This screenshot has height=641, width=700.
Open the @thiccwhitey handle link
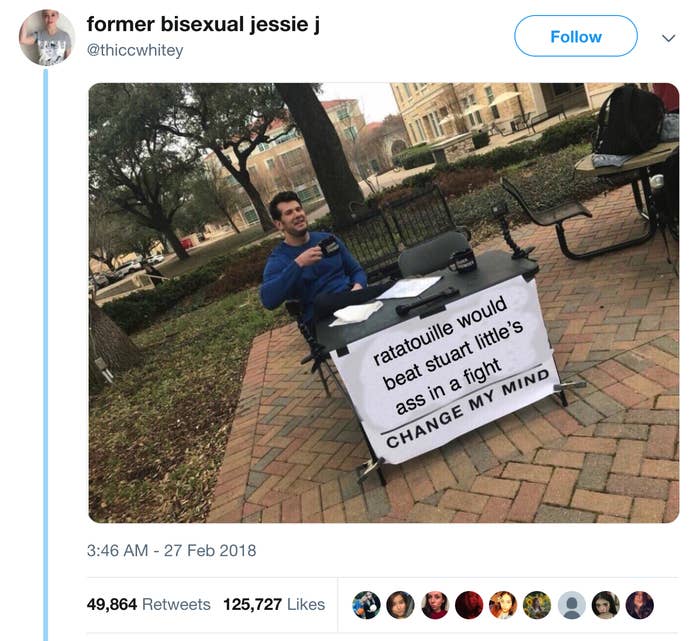135,50
